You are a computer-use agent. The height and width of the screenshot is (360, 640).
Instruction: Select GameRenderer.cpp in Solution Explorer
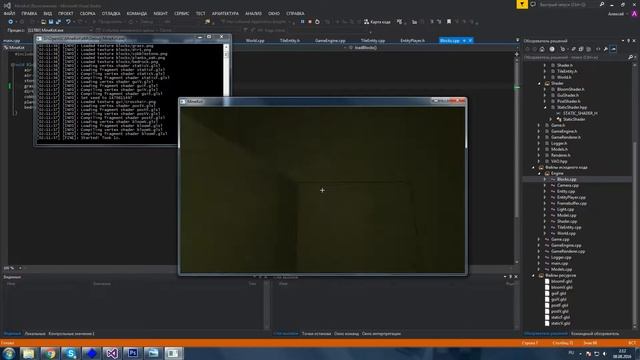[x=568, y=251]
